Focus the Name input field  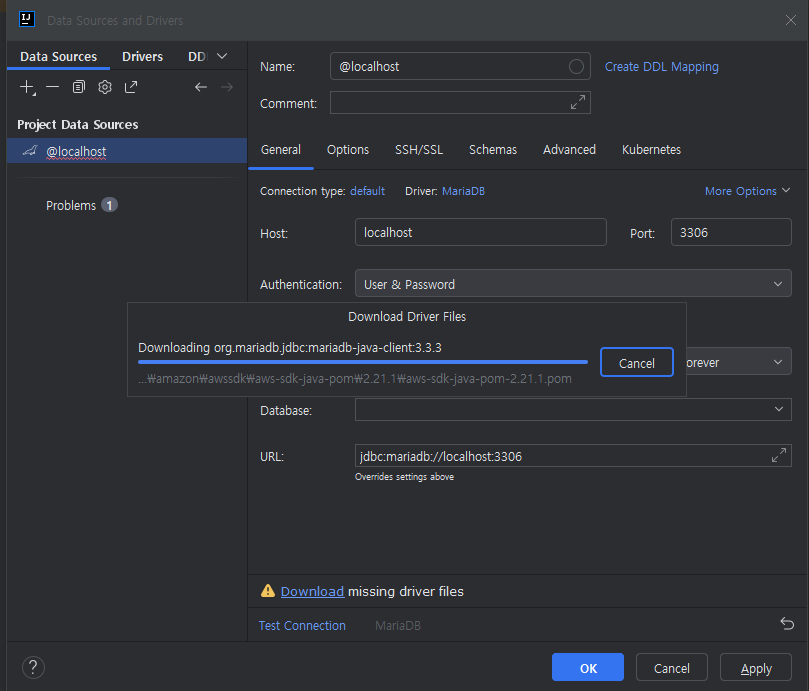tap(460, 66)
